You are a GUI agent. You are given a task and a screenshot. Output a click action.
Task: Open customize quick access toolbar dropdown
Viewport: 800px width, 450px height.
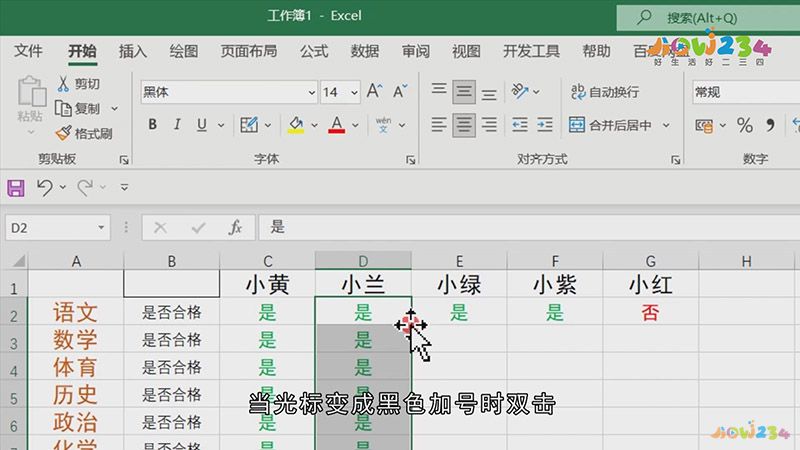[x=124, y=188]
